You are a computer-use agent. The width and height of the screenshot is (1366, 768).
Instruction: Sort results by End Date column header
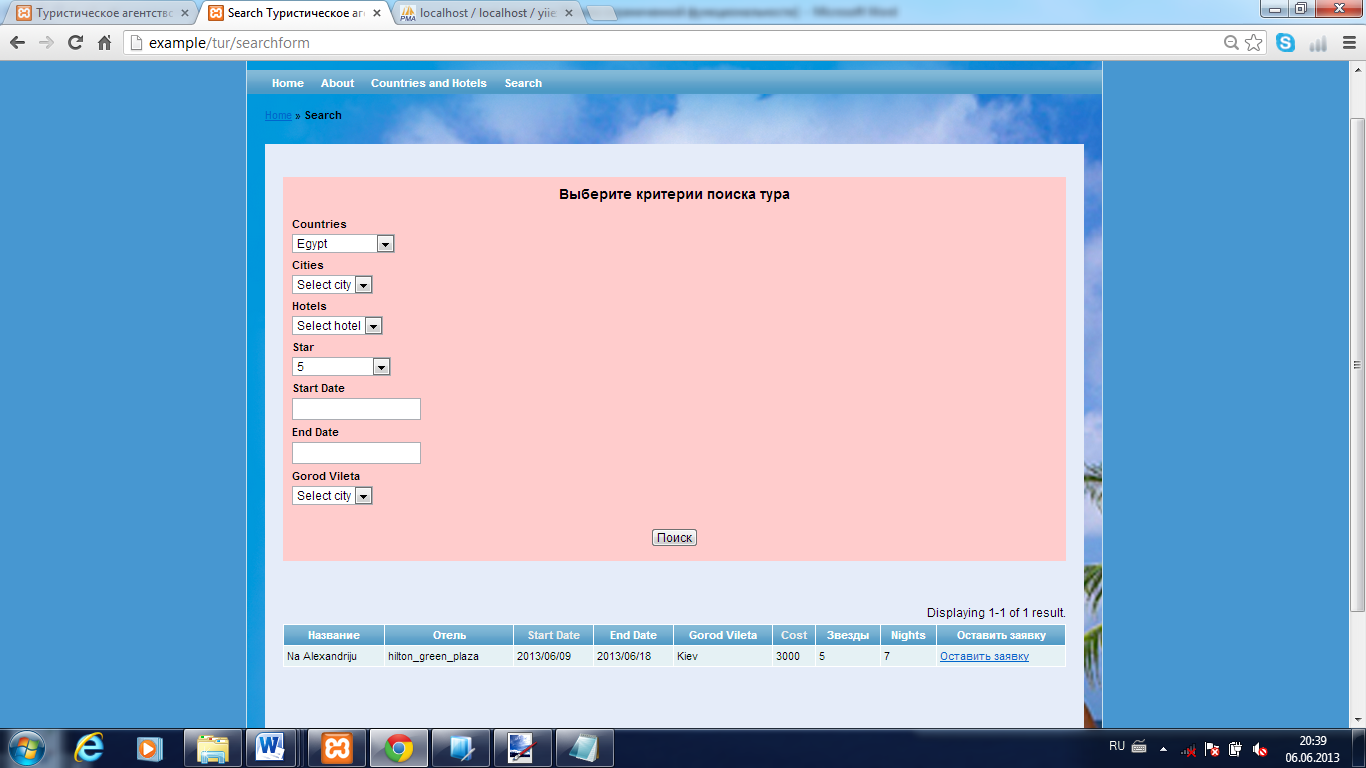coord(634,635)
